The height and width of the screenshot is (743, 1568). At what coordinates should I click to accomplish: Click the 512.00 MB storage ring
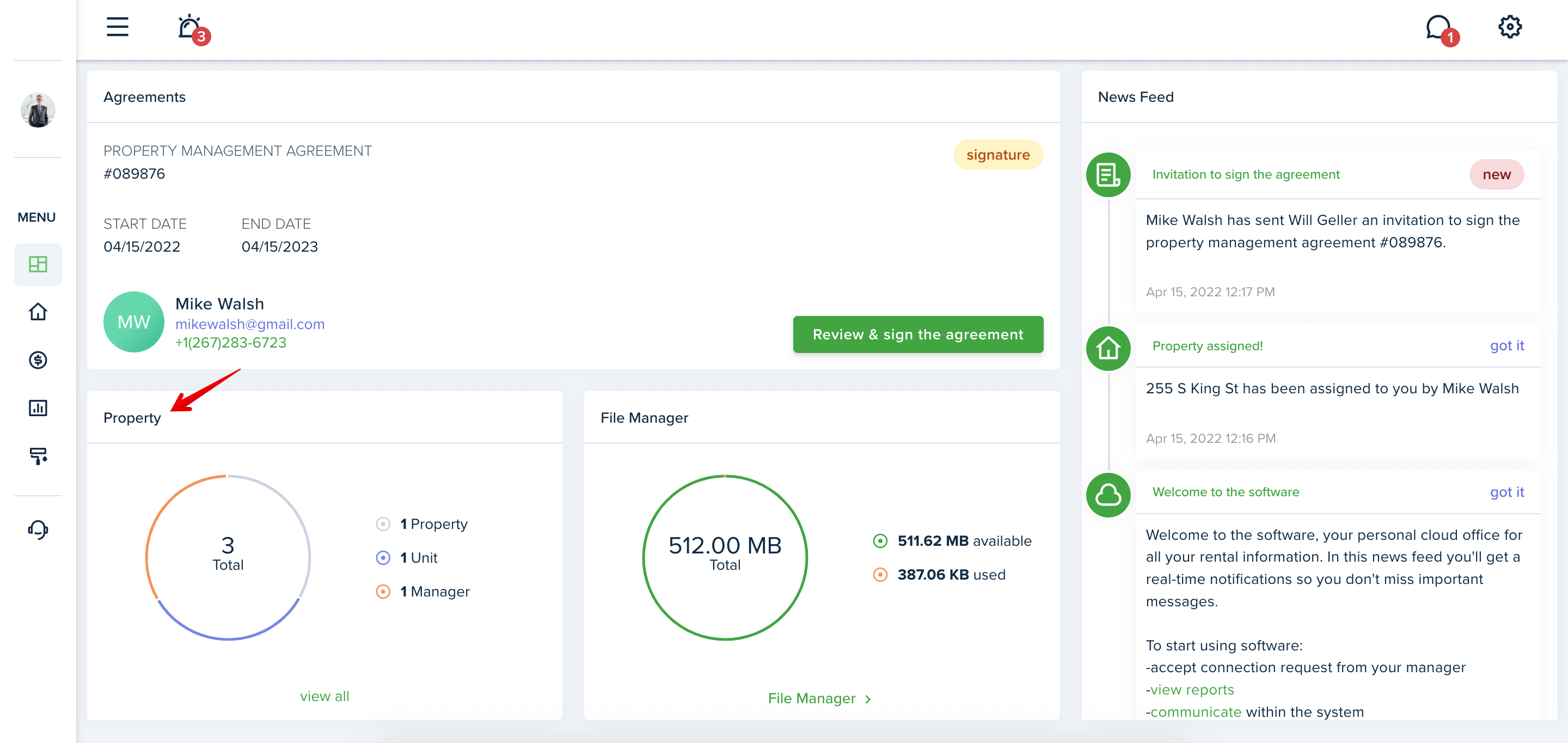[724, 557]
